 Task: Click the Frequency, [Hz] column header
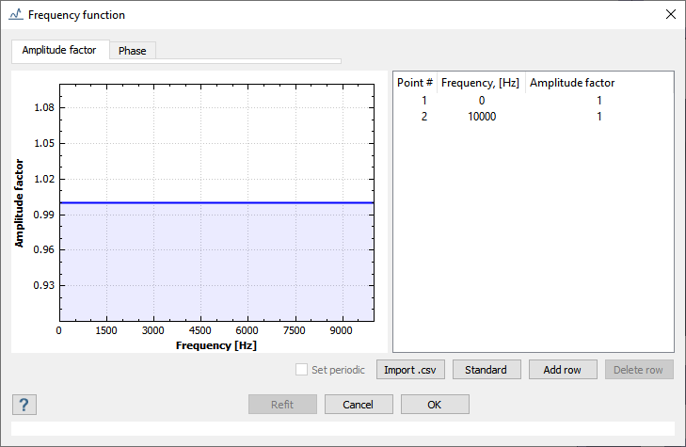(481, 83)
